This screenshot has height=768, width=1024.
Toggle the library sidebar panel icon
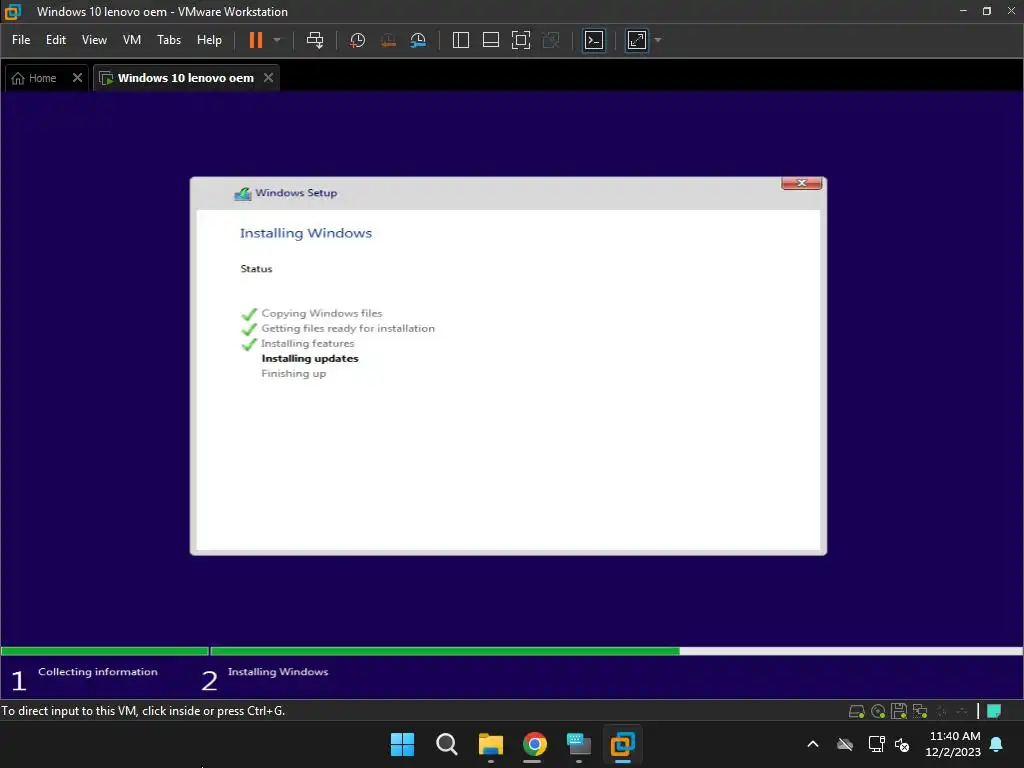click(460, 40)
